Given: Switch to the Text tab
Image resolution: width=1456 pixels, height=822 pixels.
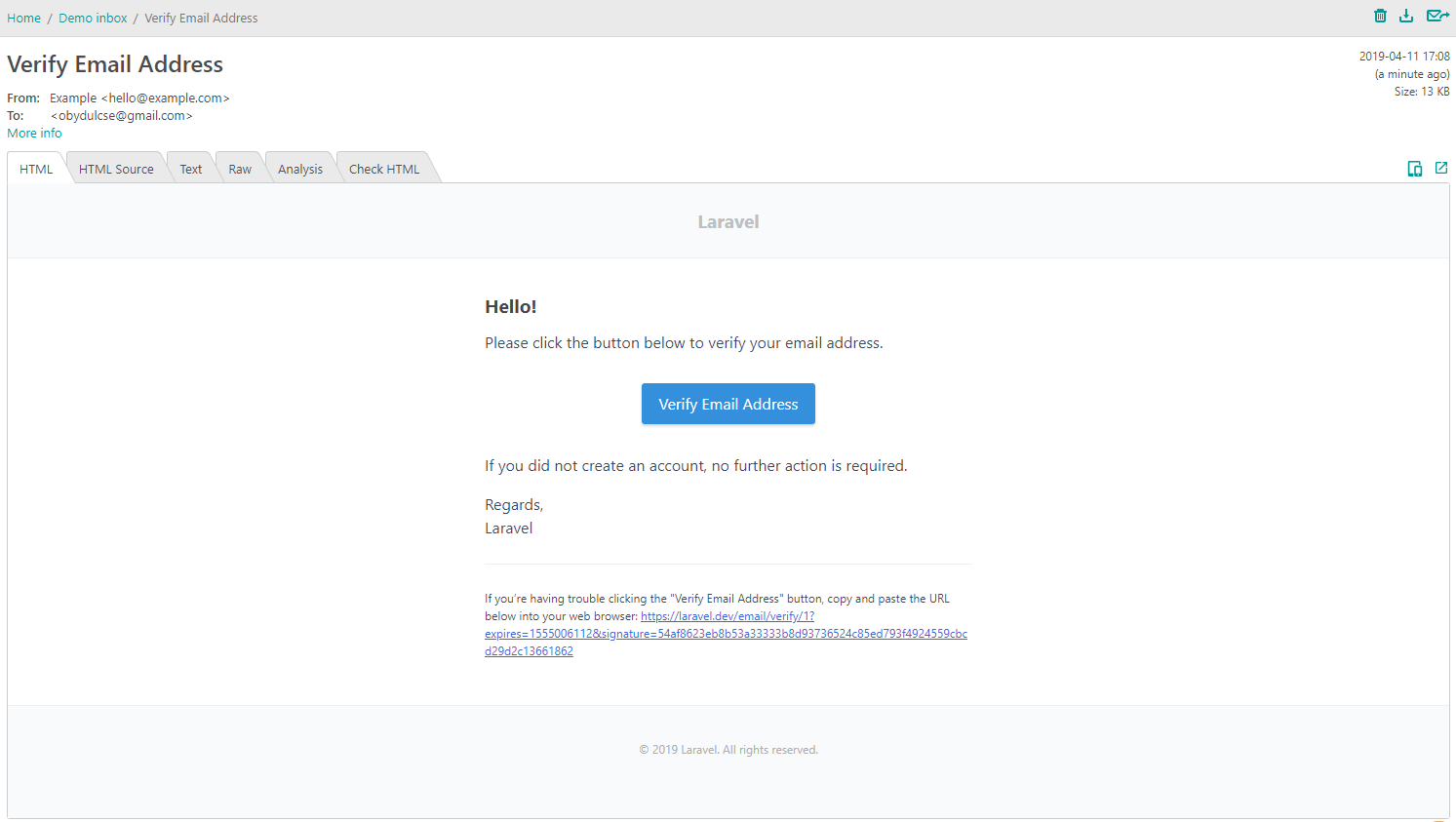Looking at the screenshot, I should click(191, 169).
